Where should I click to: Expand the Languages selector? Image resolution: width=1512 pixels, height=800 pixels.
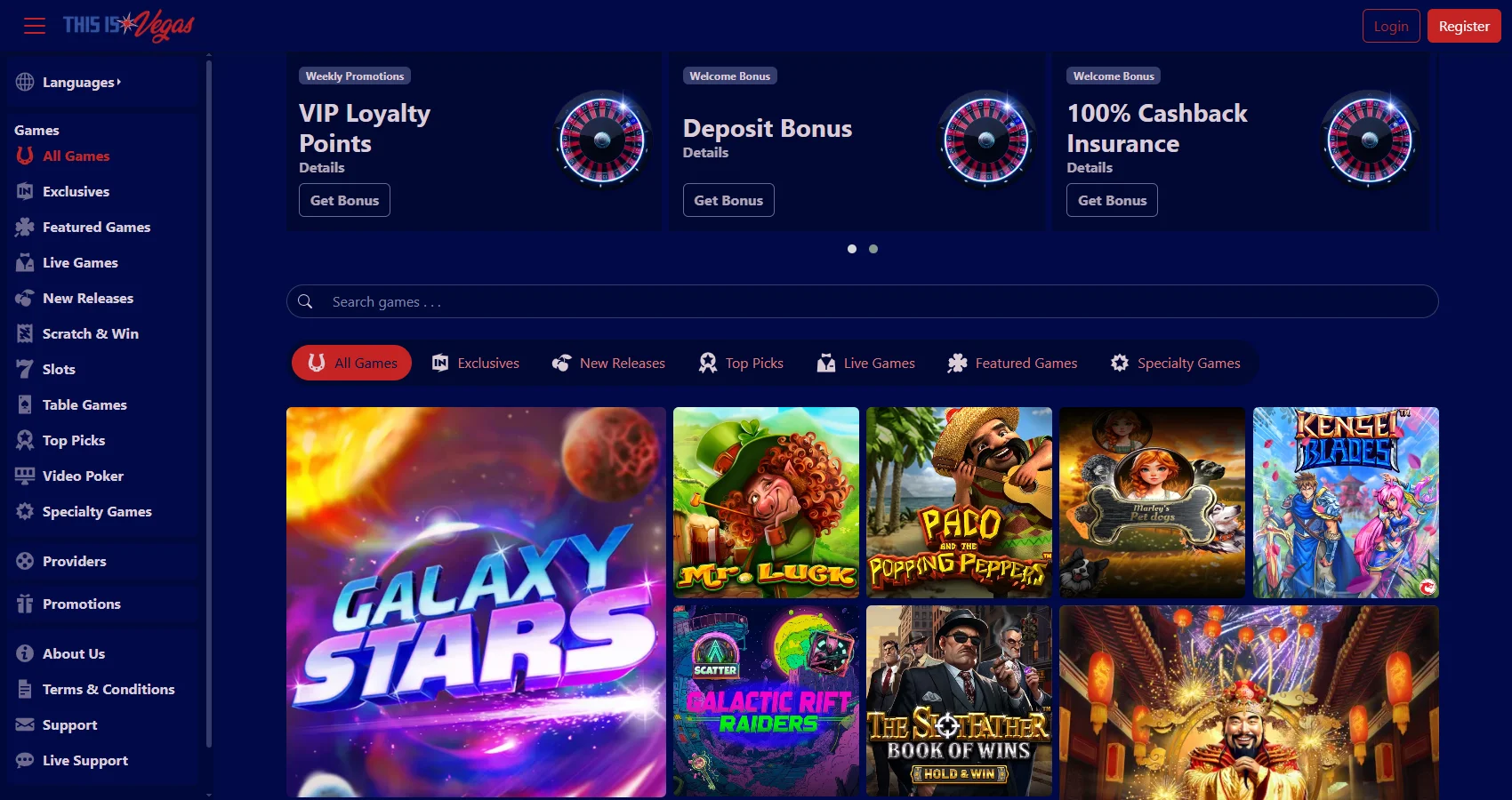point(82,82)
